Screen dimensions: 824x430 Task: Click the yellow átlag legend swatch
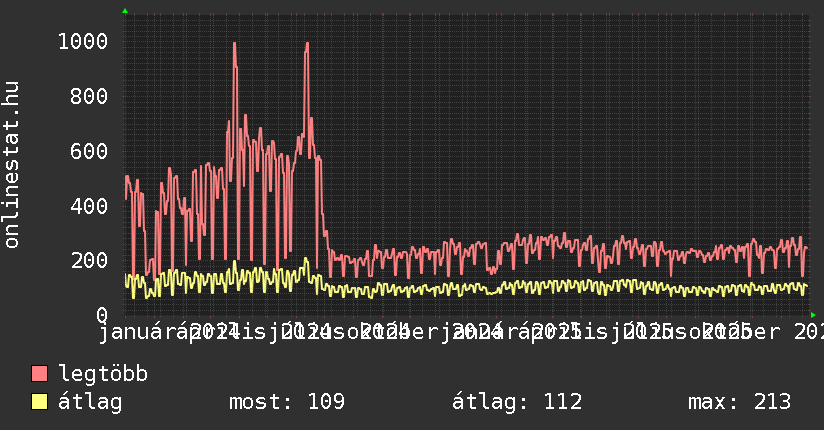(x=40, y=402)
